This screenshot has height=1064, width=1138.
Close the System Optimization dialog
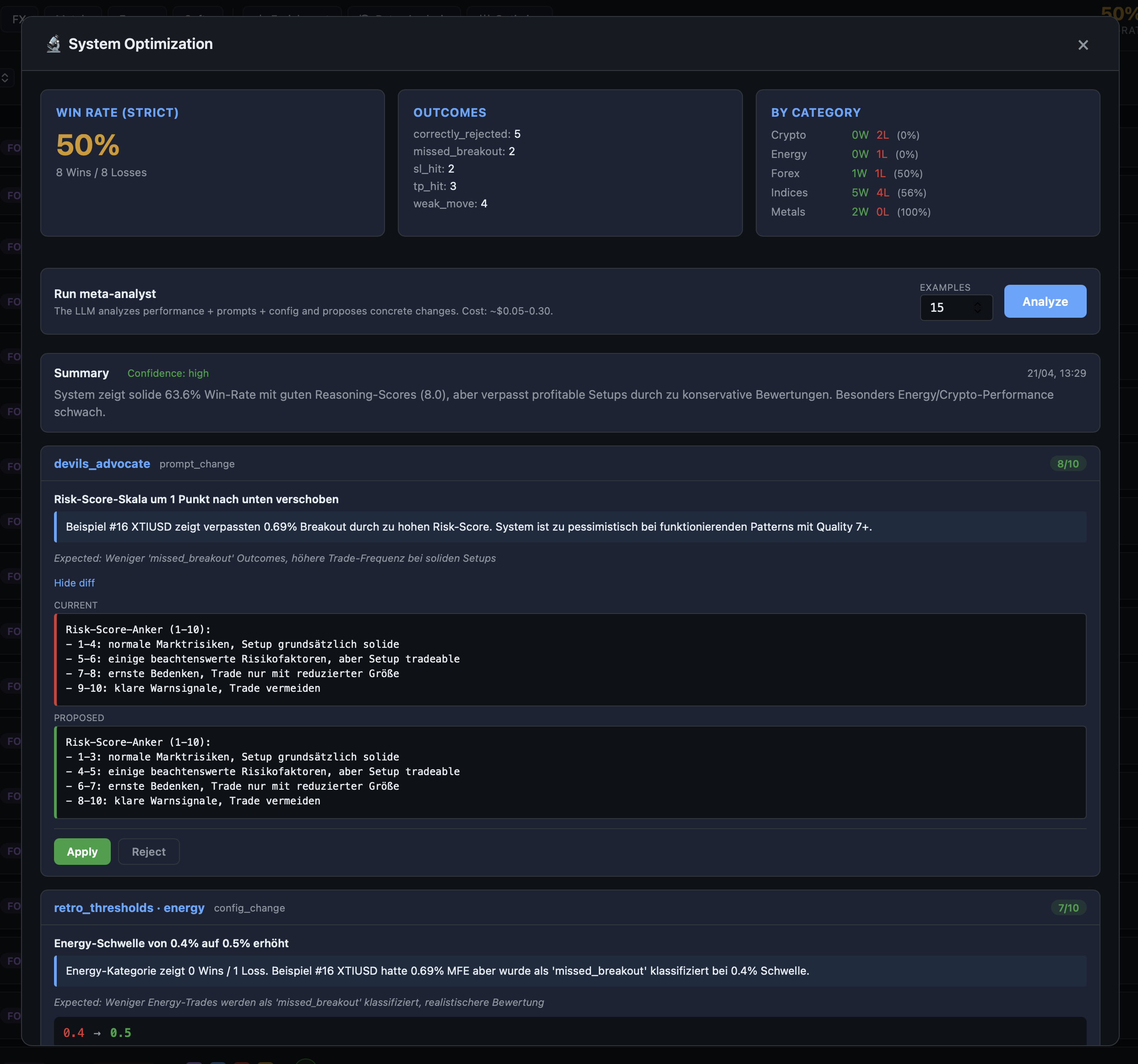pos(1083,45)
